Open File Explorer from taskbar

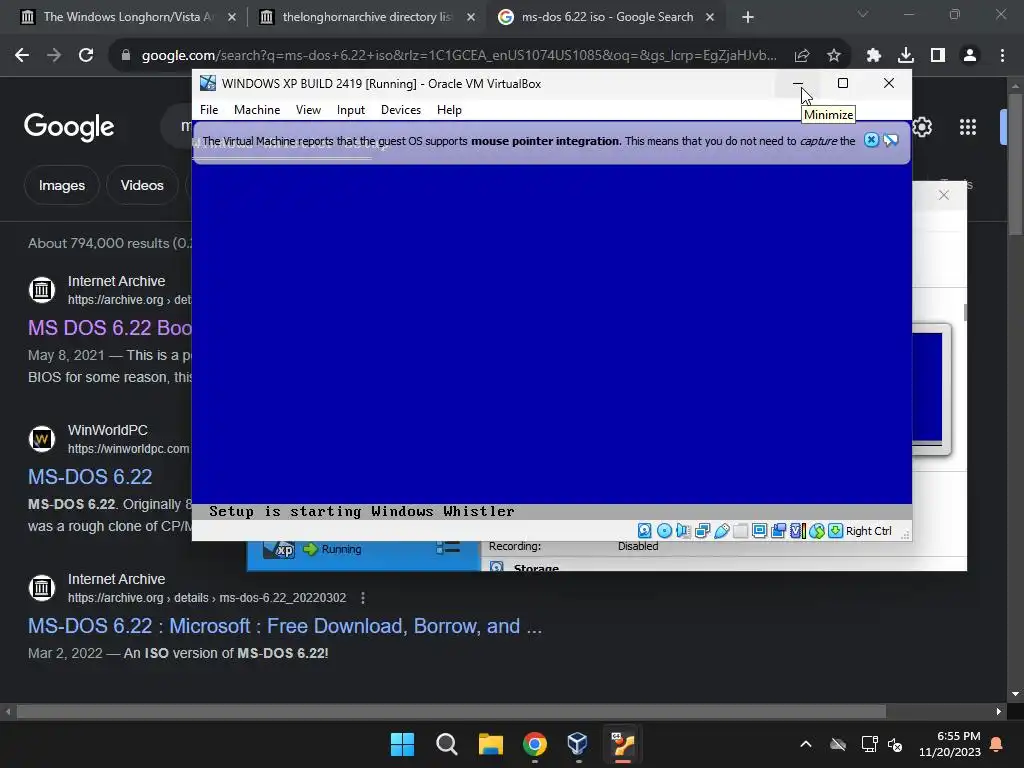point(490,744)
